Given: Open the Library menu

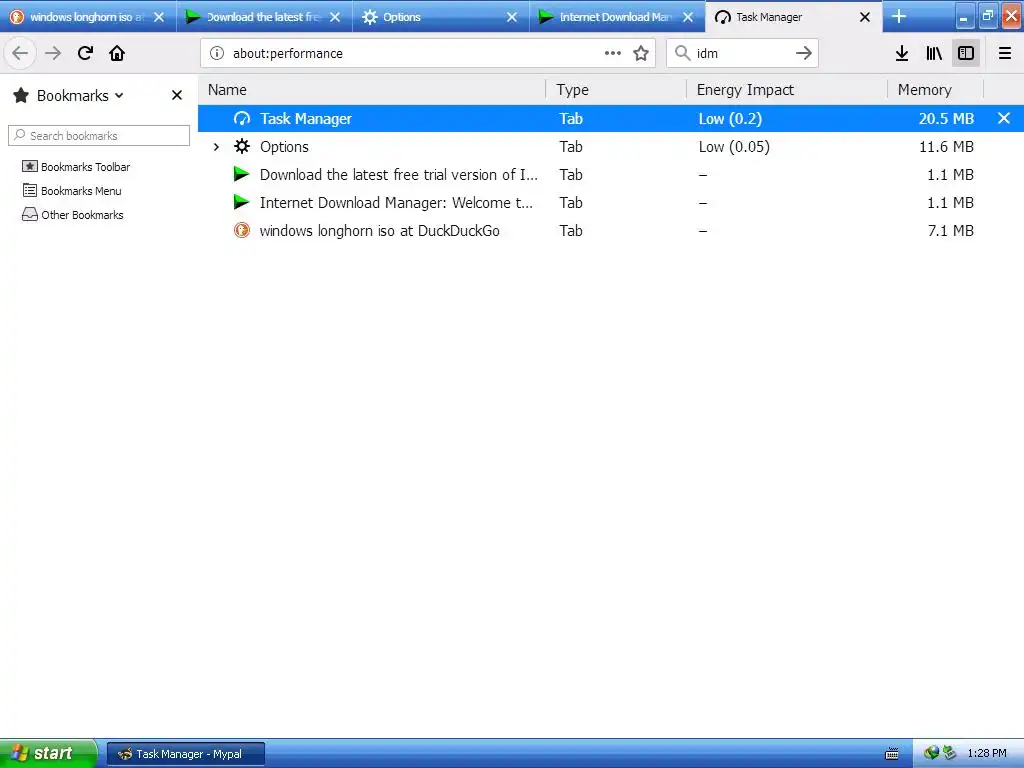Looking at the screenshot, I should (934, 53).
